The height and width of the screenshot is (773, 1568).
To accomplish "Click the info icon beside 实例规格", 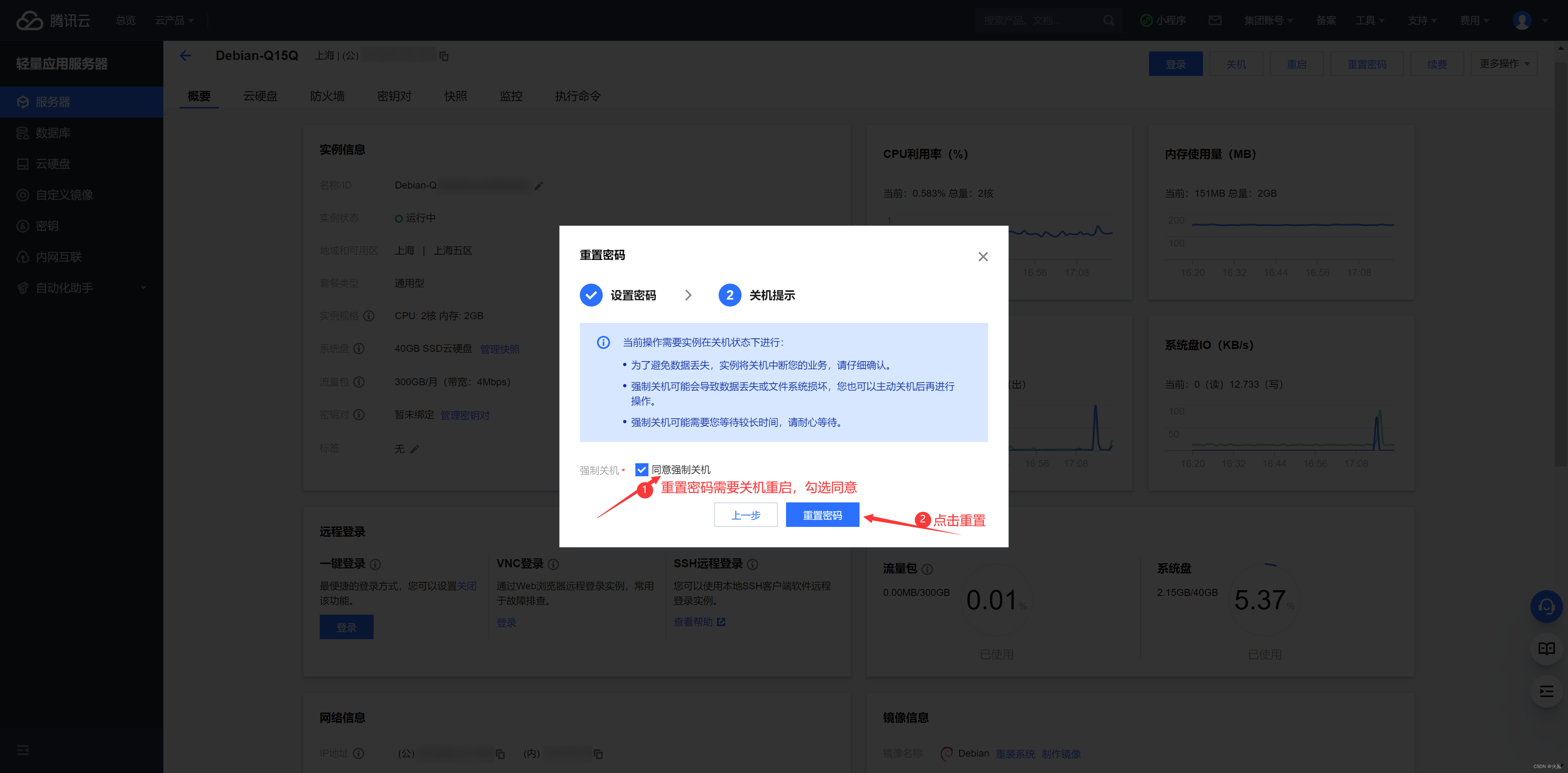I will pyautogui.click(x=369, y=315).
